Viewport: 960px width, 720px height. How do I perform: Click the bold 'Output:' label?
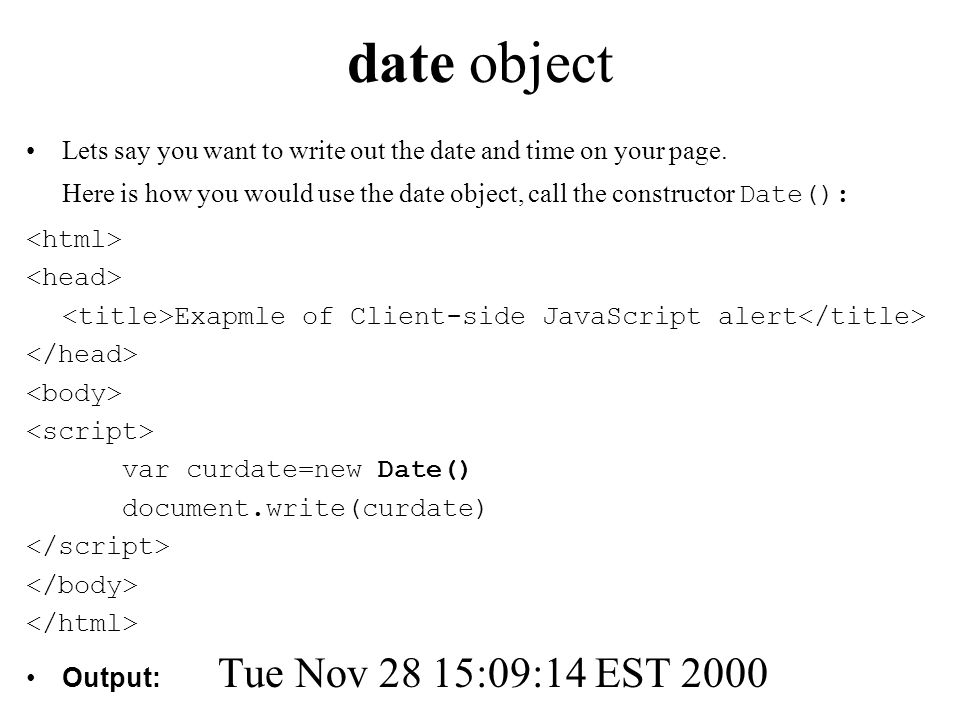click(111, 678)
